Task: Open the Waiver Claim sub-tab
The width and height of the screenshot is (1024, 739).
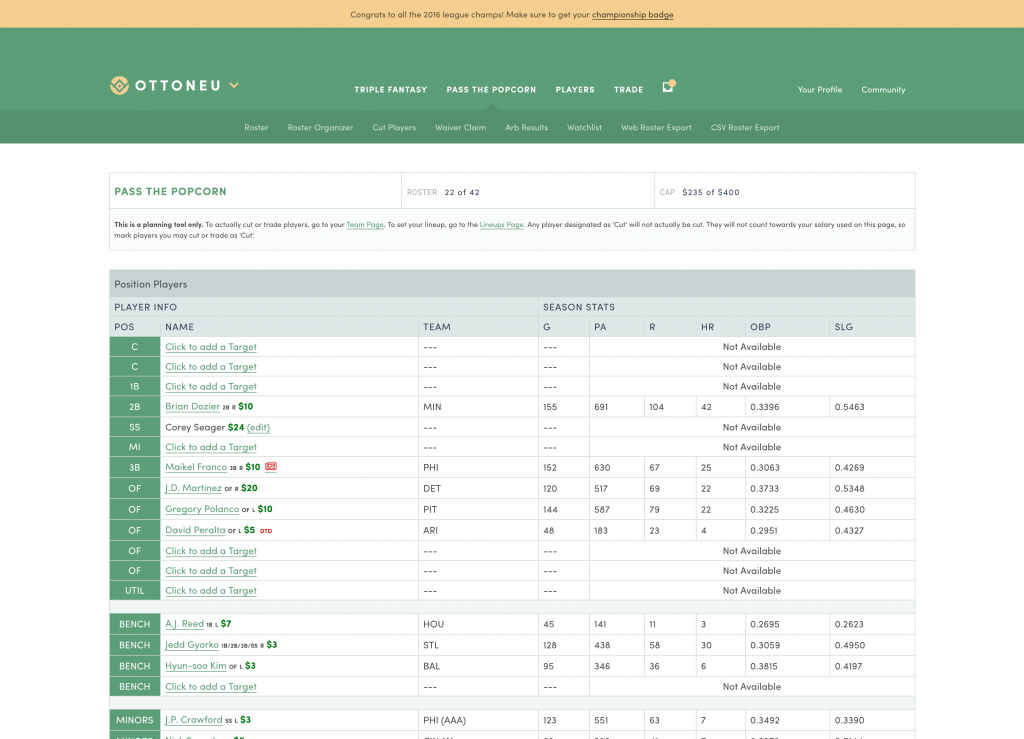Action: (460, 127)
